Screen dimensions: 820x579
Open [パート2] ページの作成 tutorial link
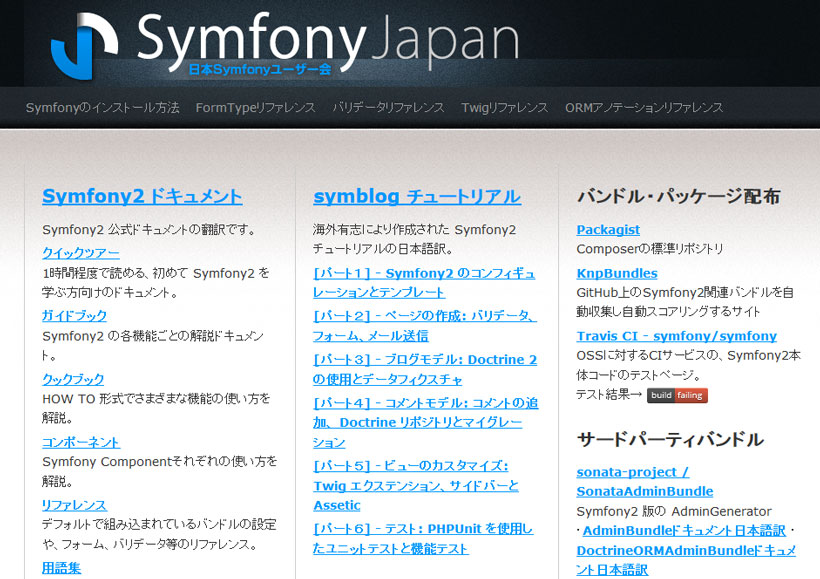[x=425, y=325]
